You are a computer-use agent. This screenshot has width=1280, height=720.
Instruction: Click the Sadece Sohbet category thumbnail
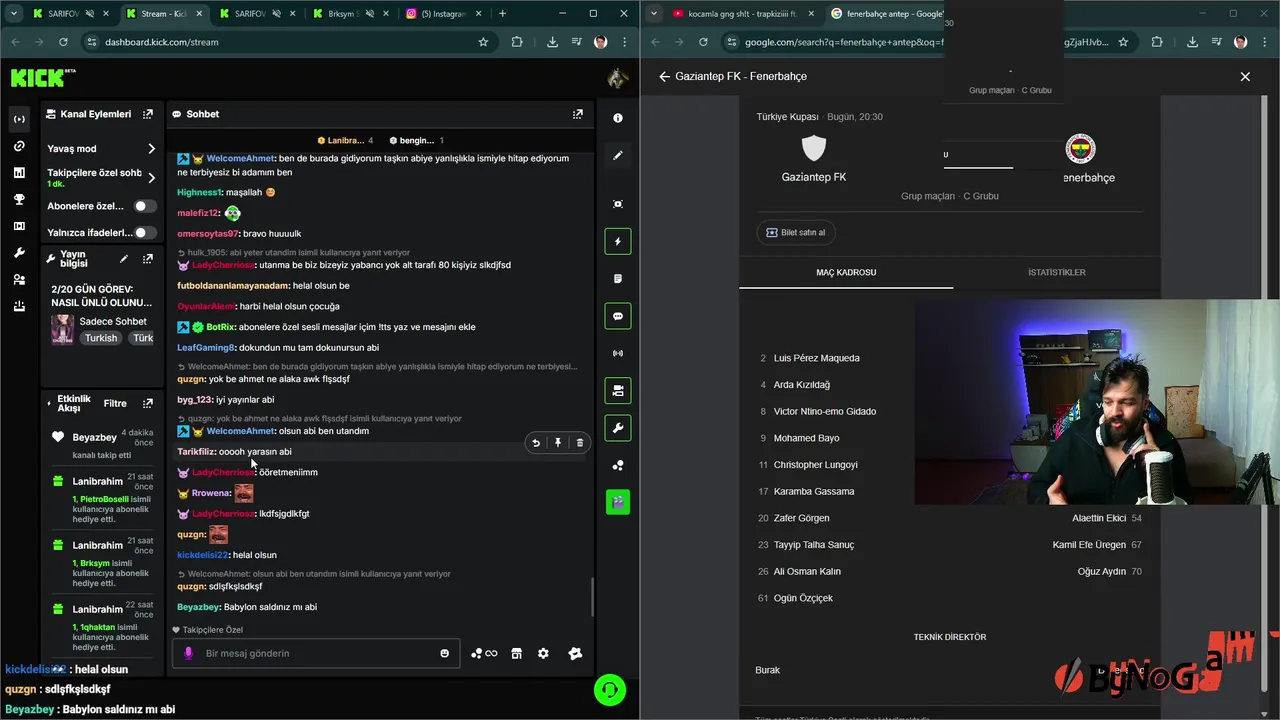point(62,329)
